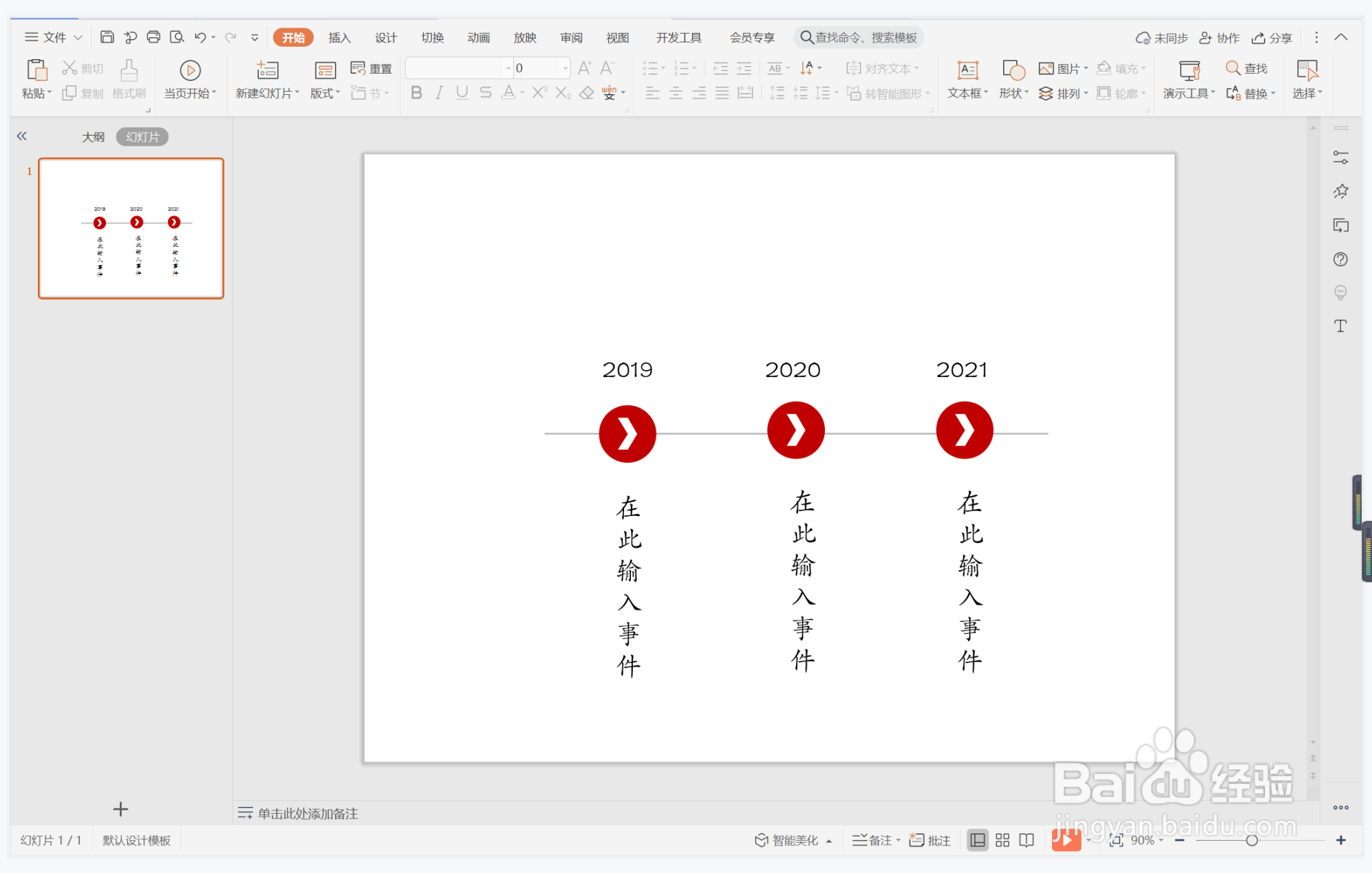Click the Find (查找) icon
The width and height of the screenshot is (1372, 873).
[x=1232, y=68]
